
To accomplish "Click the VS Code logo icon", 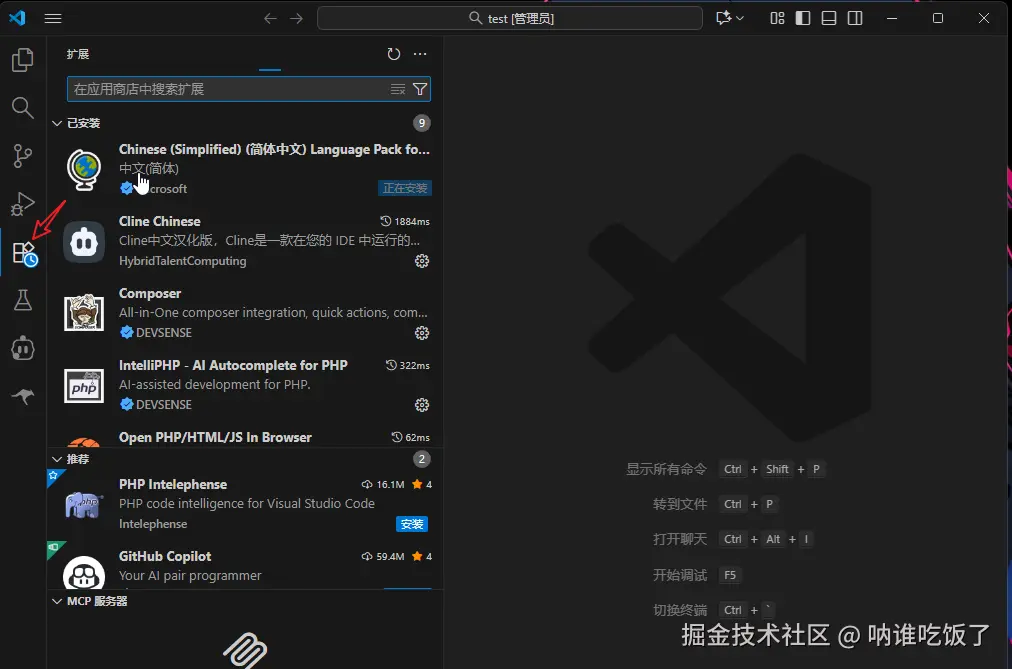I will (x=17, y=18).
